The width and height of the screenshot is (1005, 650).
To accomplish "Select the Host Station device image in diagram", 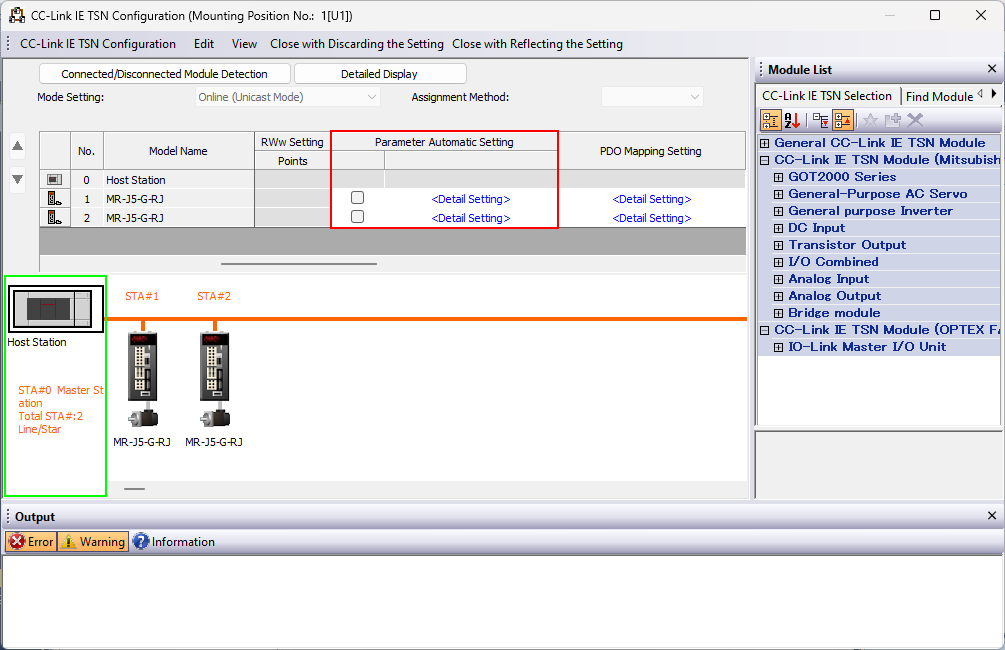I will point(56,309).
